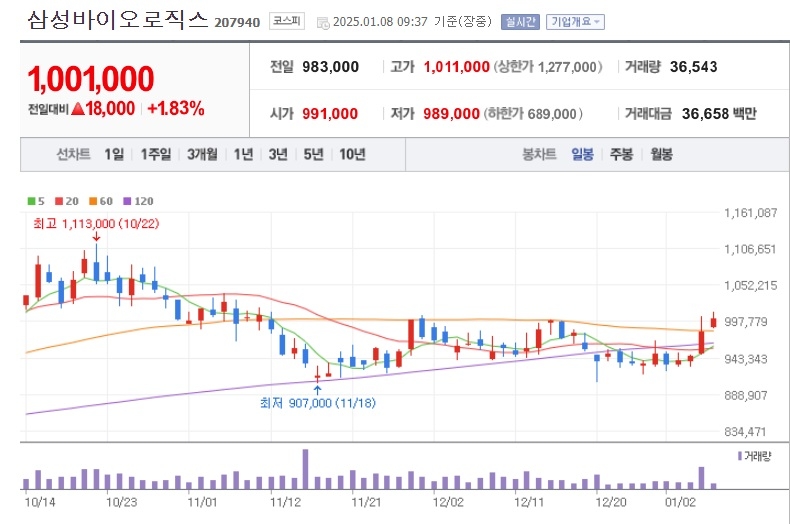The width and height of the screenshot is (790, 524).
Task: Click the 12/02 date axis label
Action: tap(448, 502)
